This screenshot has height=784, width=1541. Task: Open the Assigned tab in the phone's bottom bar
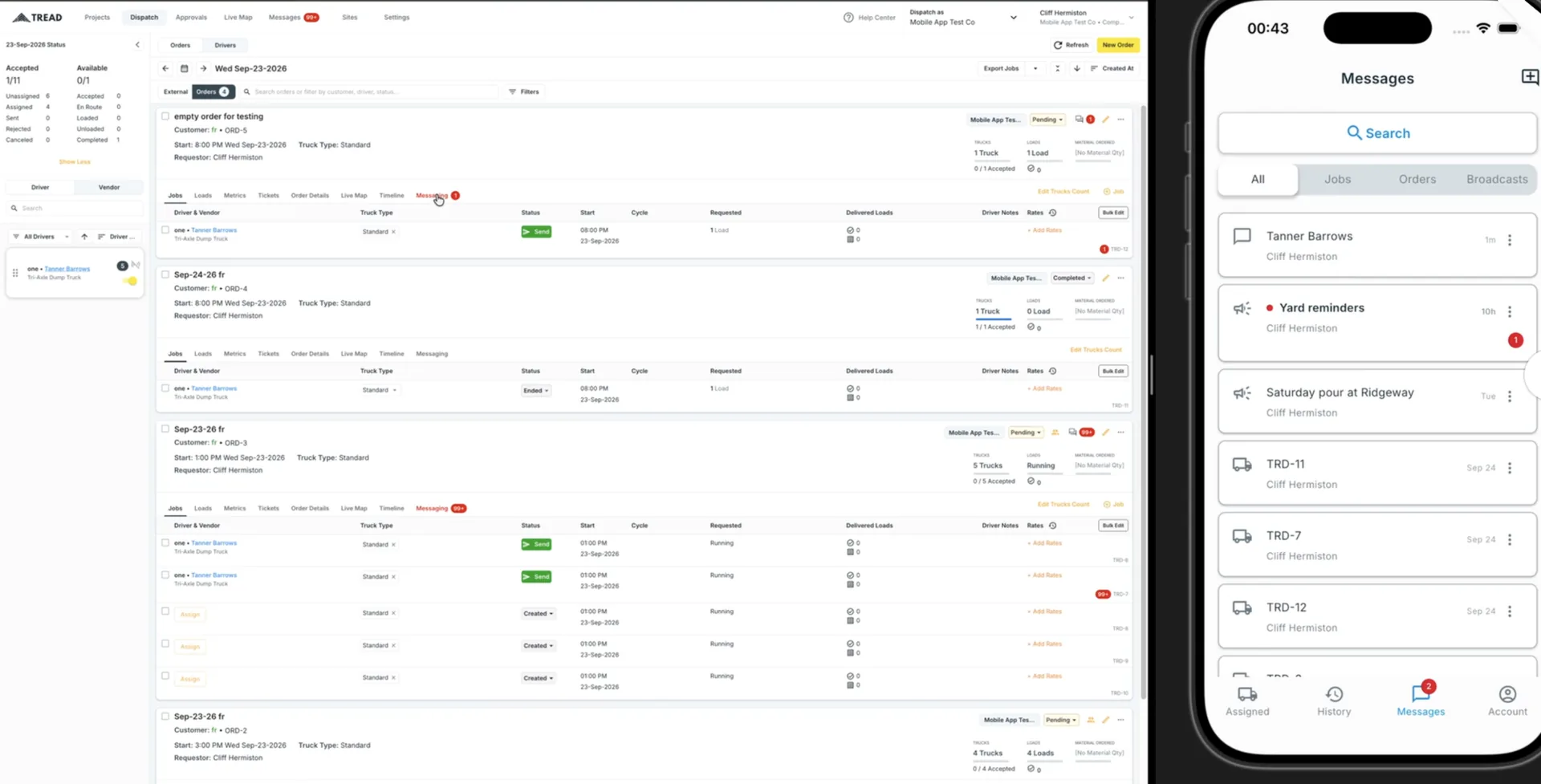pyautogui.click(x=1247, y=701)
